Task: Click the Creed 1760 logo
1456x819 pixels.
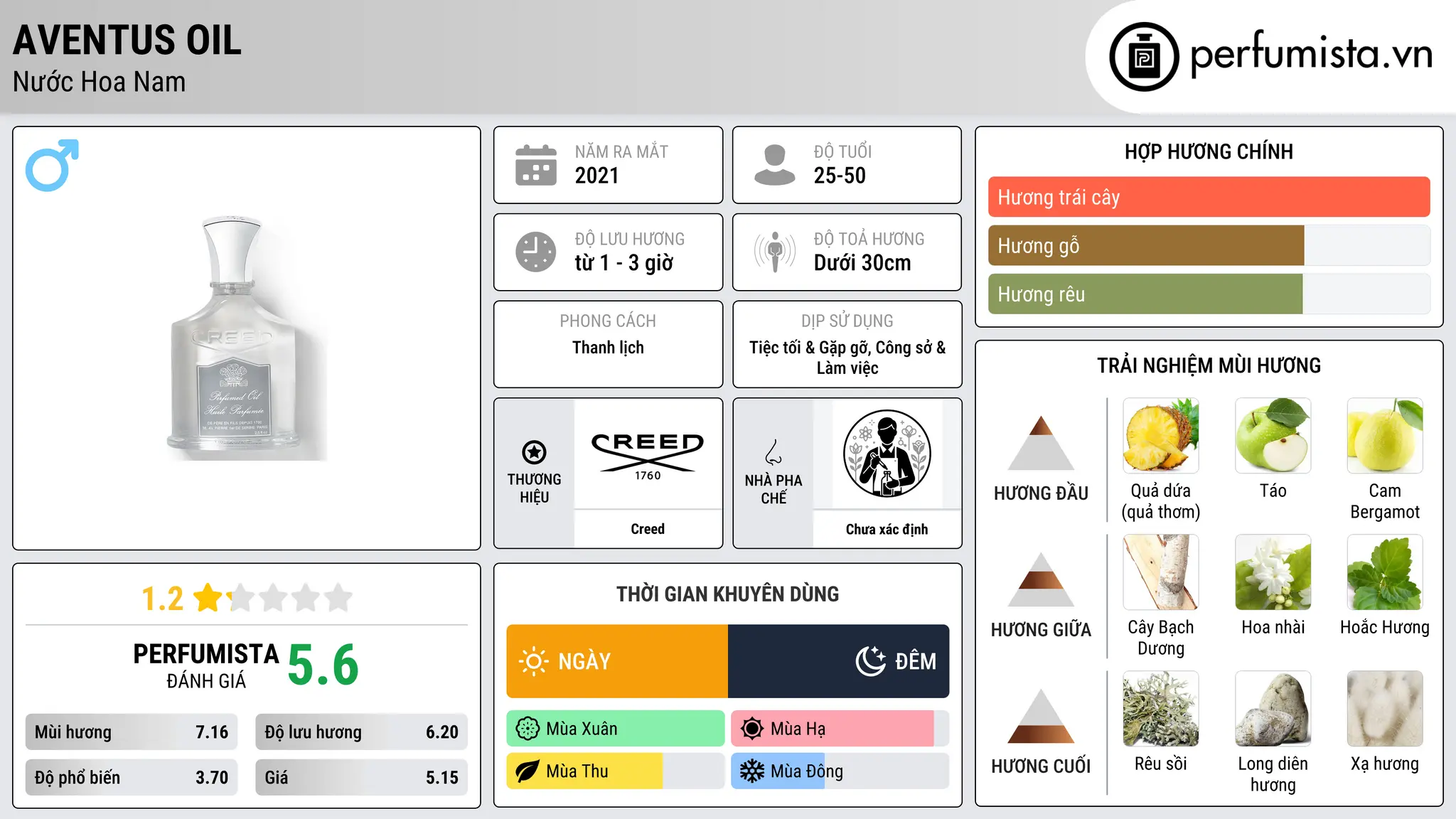Action: click(x=648, y=456)
